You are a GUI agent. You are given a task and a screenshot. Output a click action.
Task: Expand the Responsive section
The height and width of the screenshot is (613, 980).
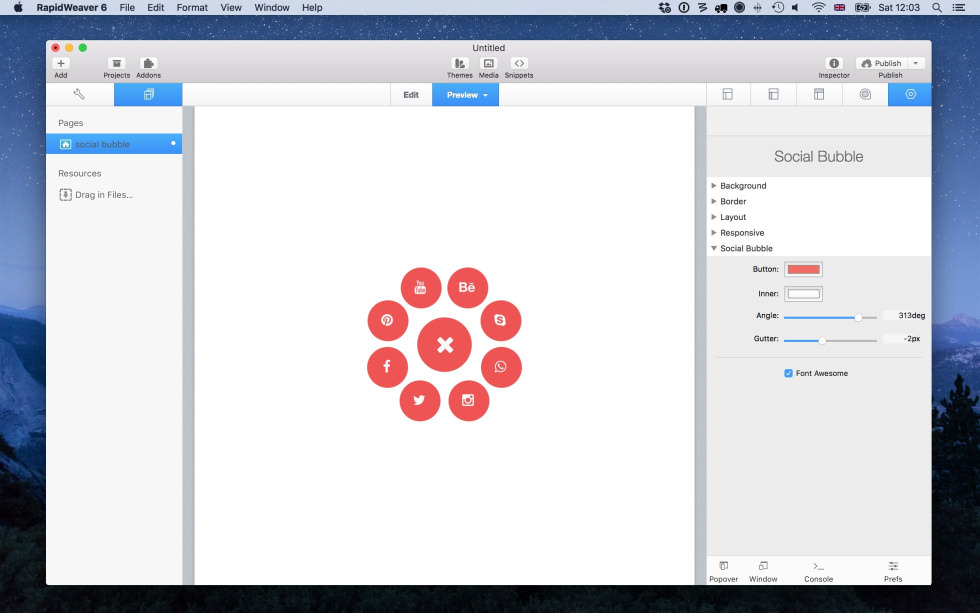(714, 232)
